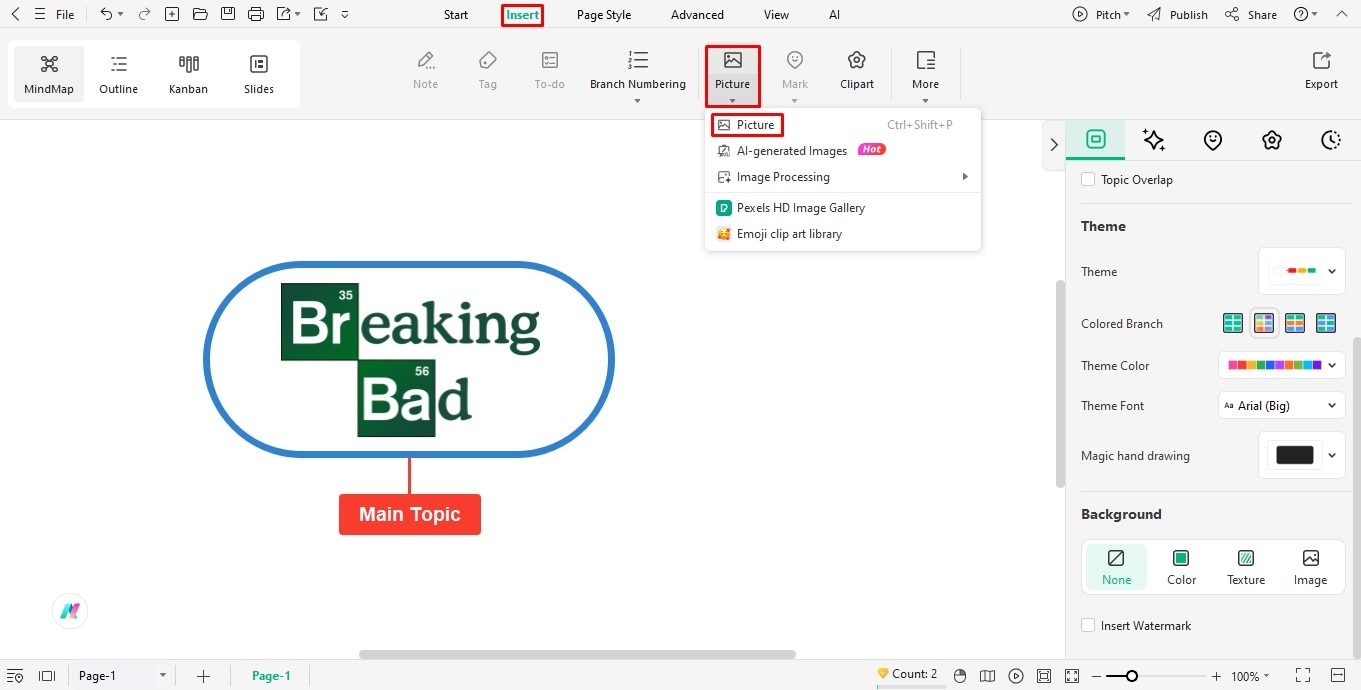This screenshot has width=1361, height=690.
Task: Redo the last undone action
Action: pyautogui.click(x=144, y=15)
